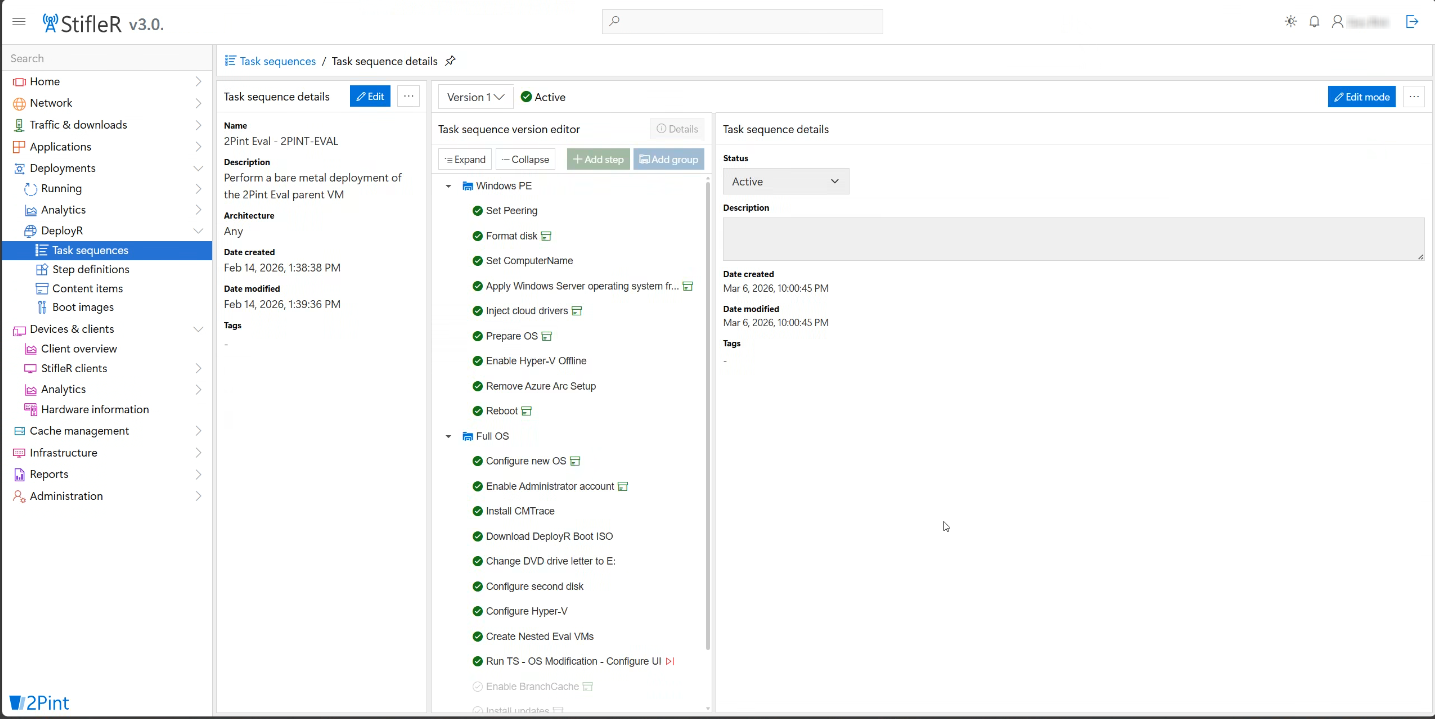Screen dimensions: 1435x719
Task: Toggle status check on Enable Hyper-V Offline
Action: pyautogui.click(x=477, y=361)
